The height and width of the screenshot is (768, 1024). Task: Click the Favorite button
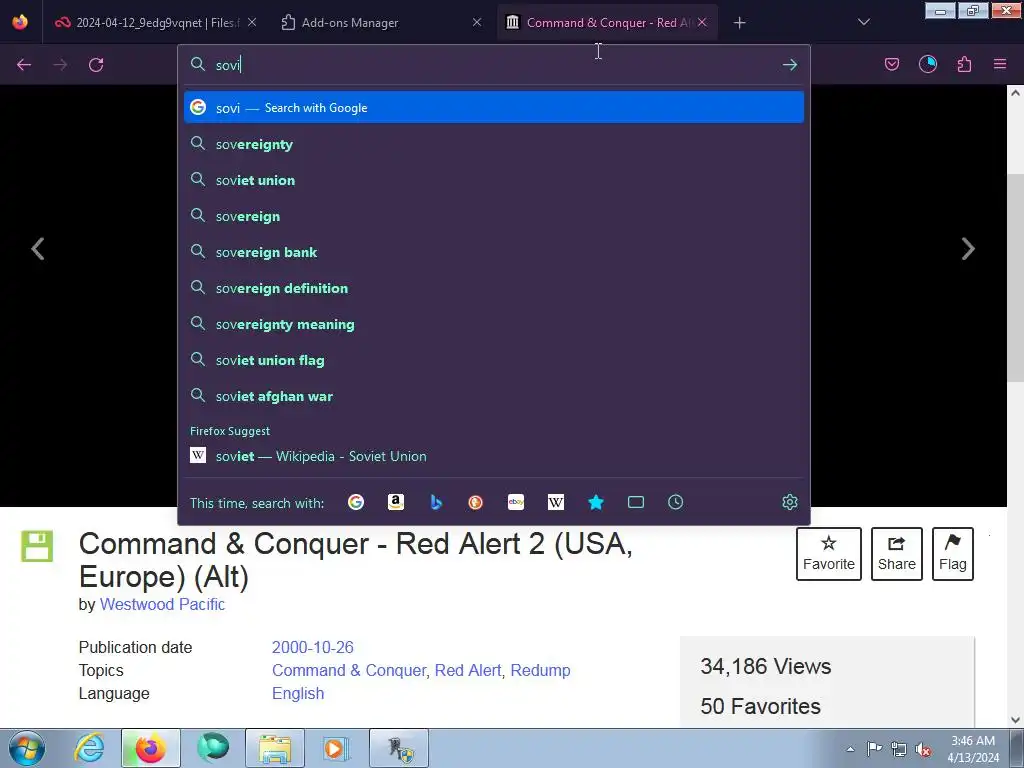828,554
